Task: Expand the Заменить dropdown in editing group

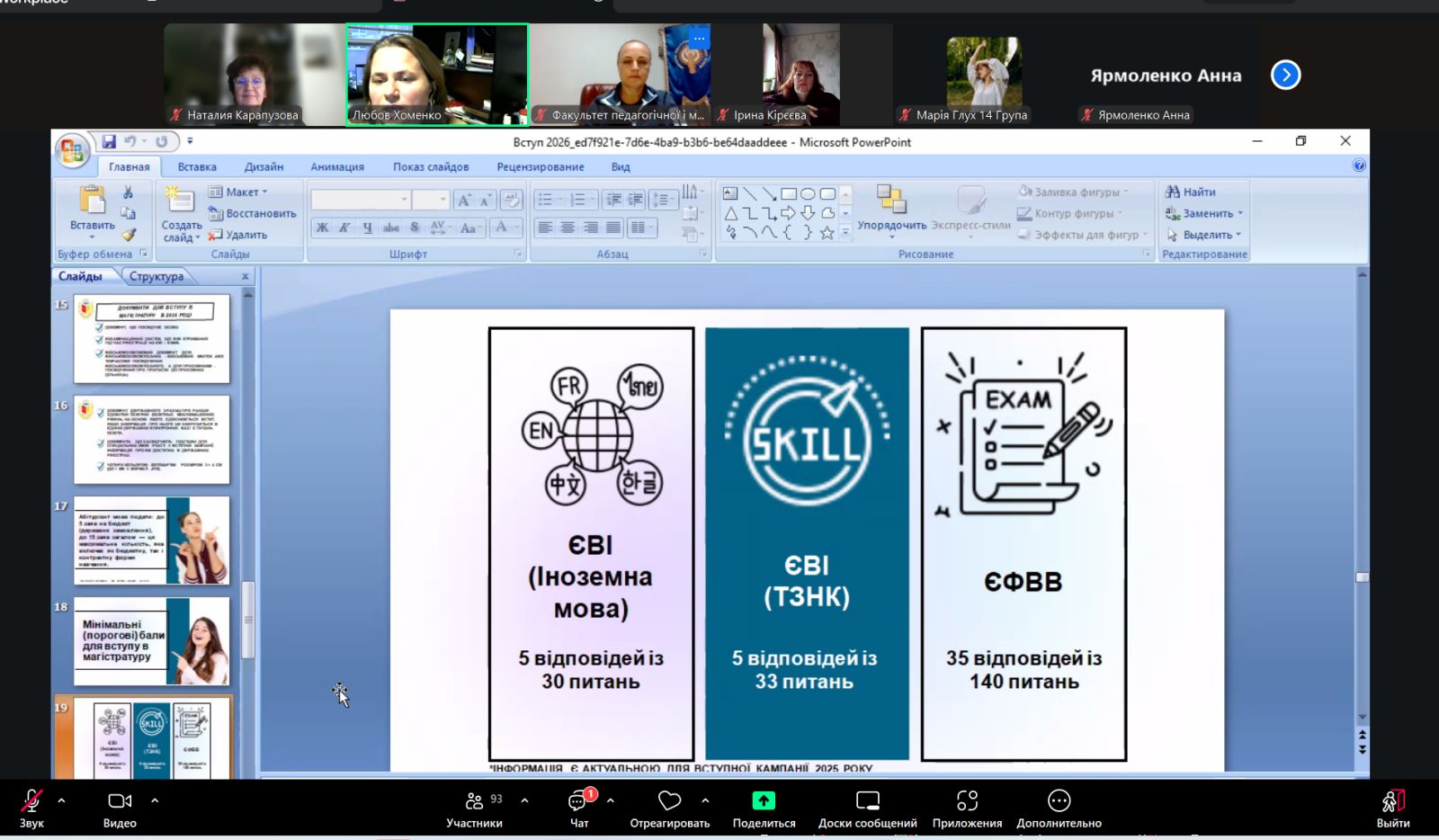Action: pos(1239,213)
